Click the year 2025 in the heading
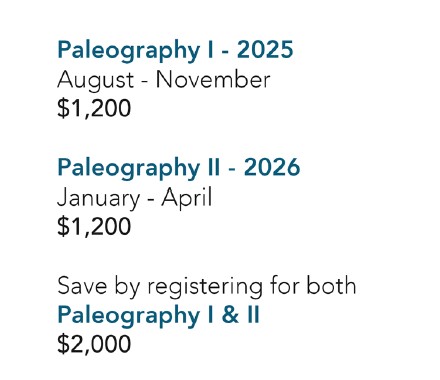The width and height of the screenshot is (440, 380). 265,50
